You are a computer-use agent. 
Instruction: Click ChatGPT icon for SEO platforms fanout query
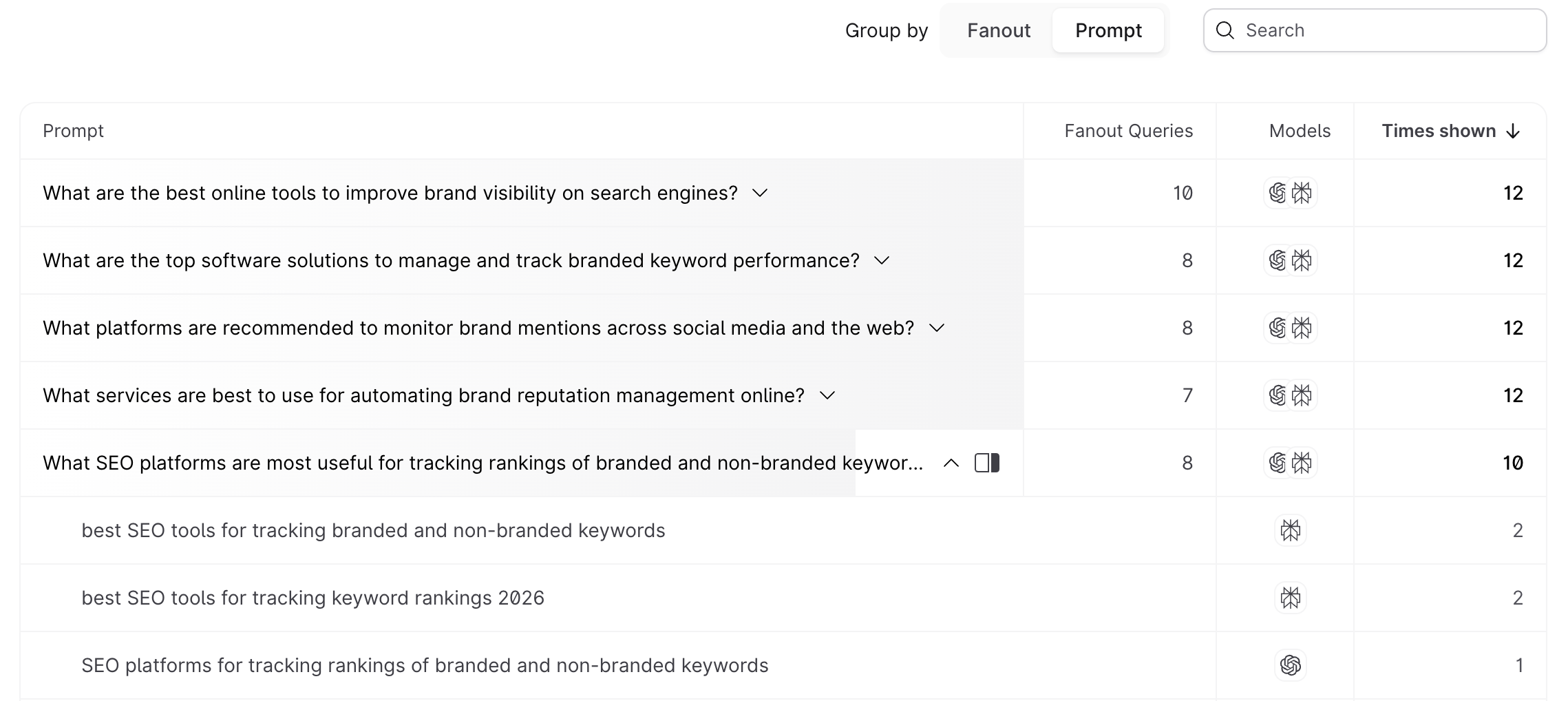[1291, 665]
